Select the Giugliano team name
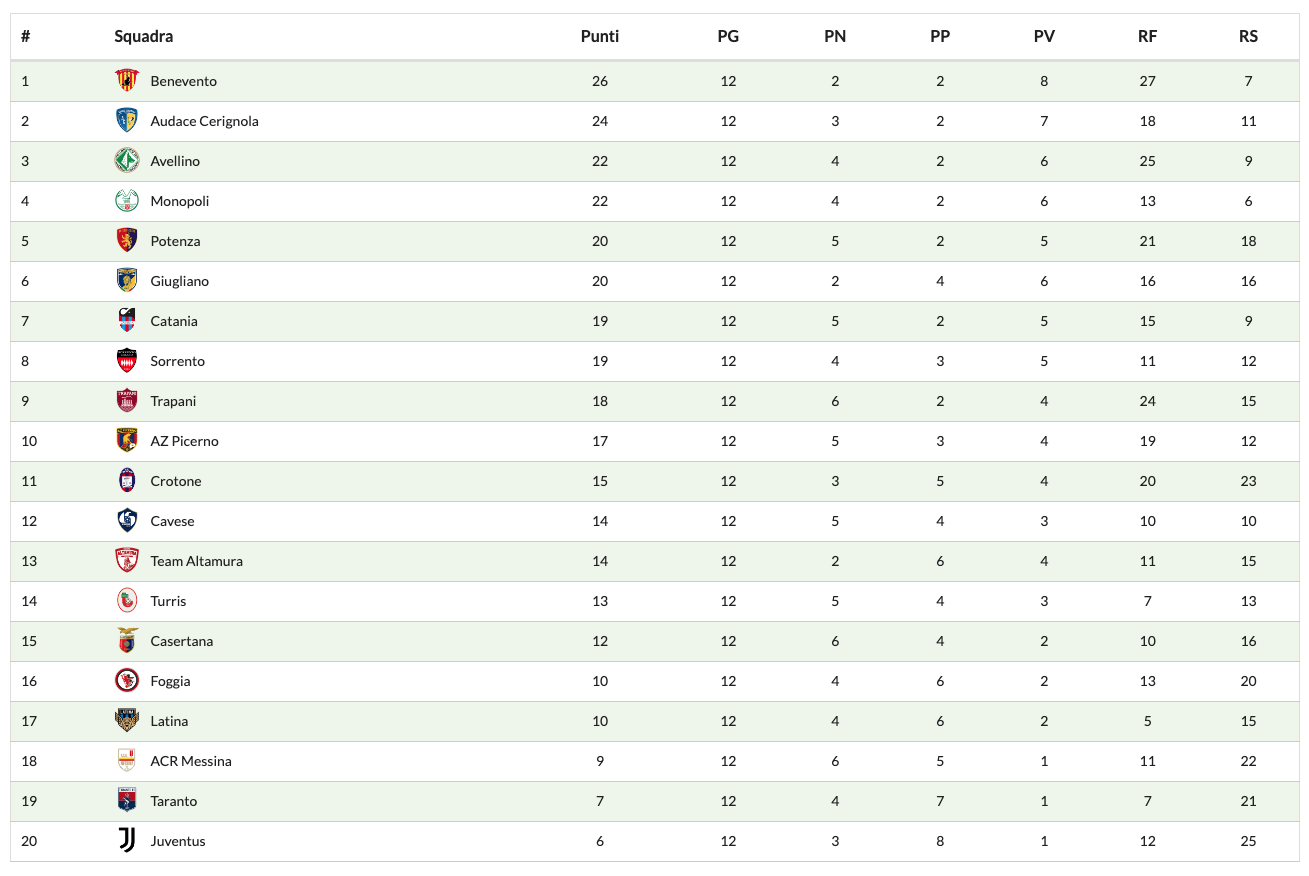 click(x=180, y=281)
